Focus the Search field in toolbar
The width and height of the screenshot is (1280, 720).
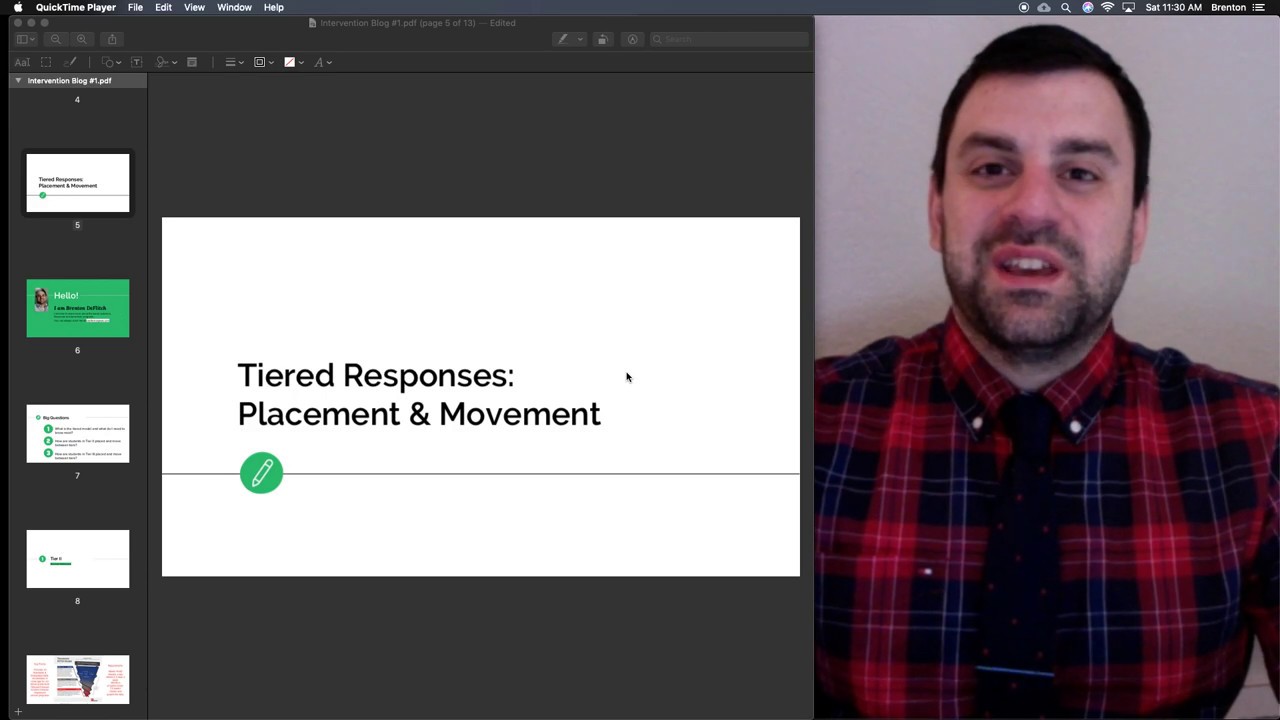point(729,39)
